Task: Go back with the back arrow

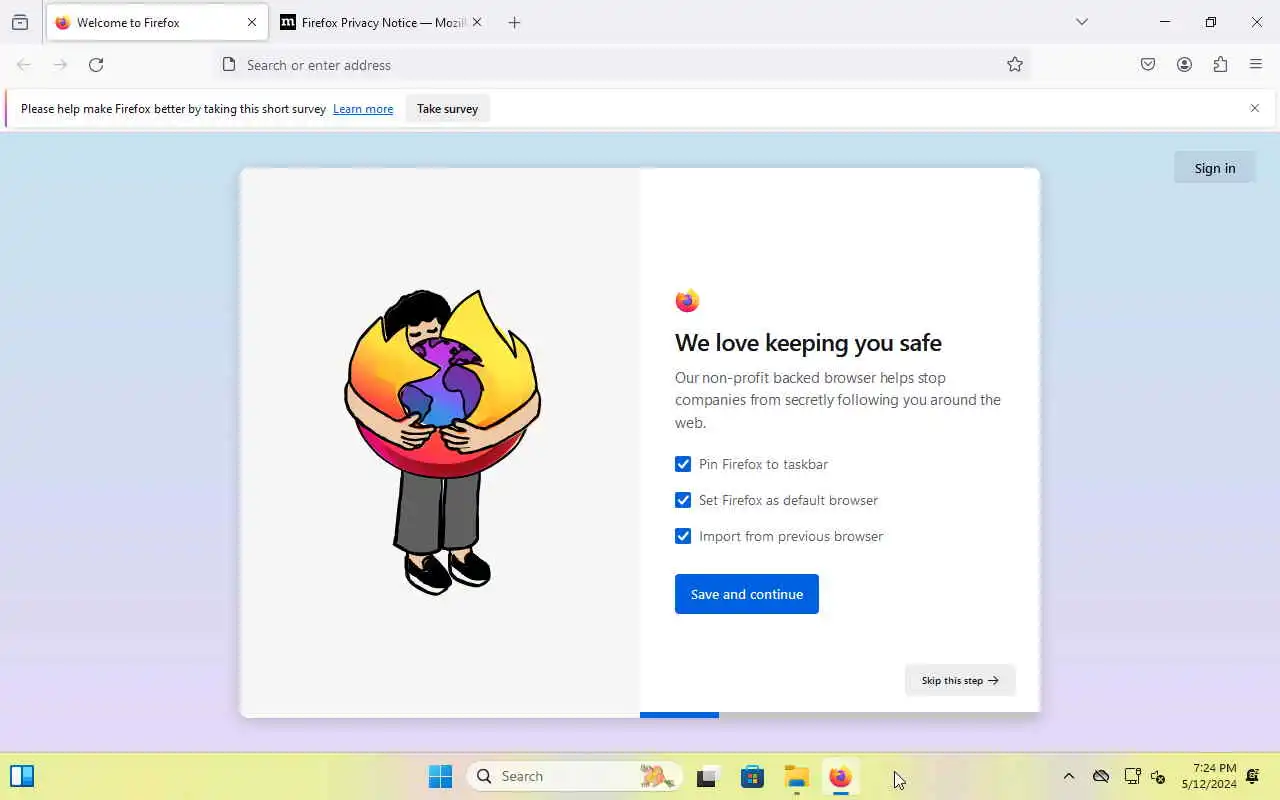Action: click(24, 65)
